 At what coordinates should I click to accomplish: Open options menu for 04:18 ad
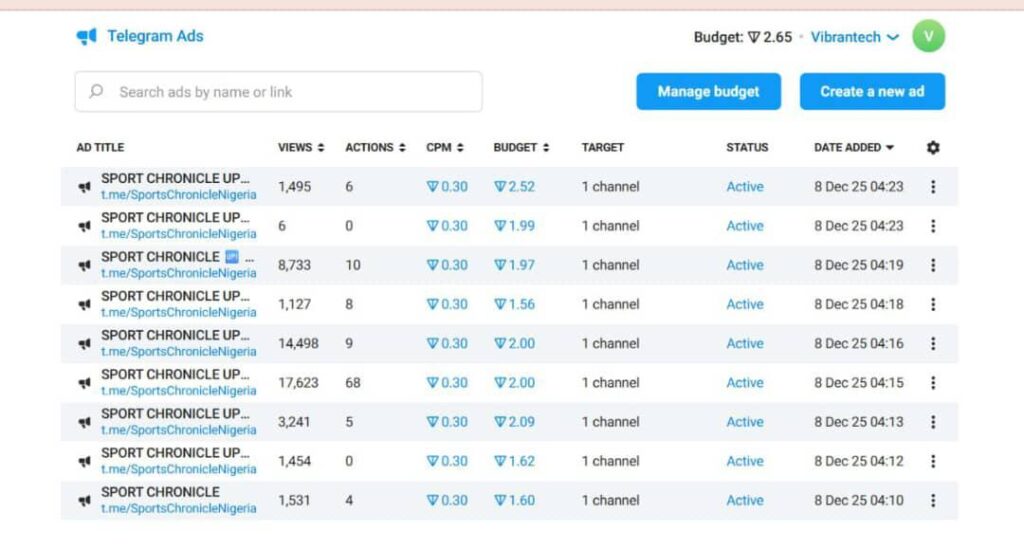[x=933, y=304]
